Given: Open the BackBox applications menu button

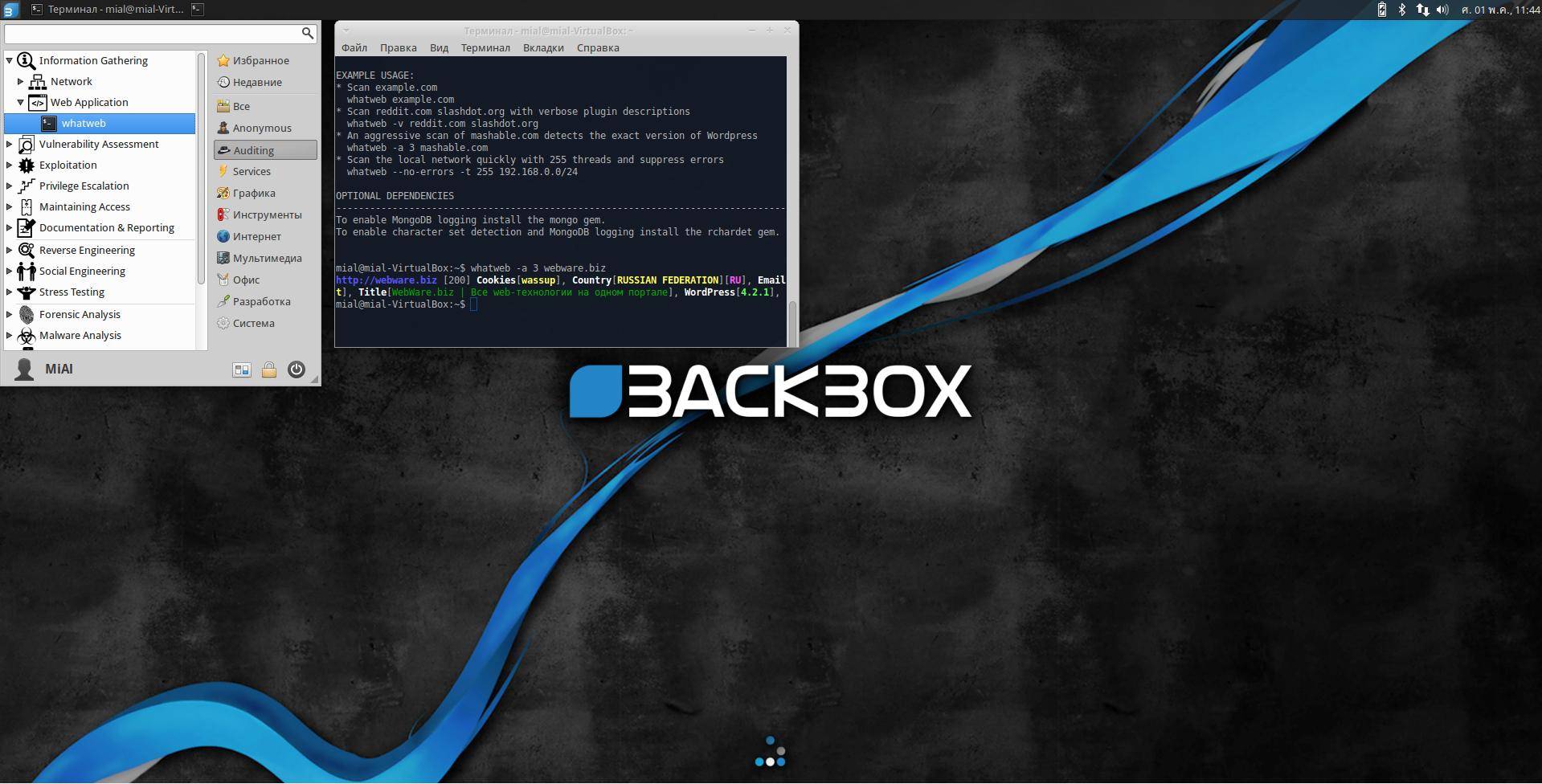Looking at the screenshot, I should pyautogui.click(x=10, y=10).
